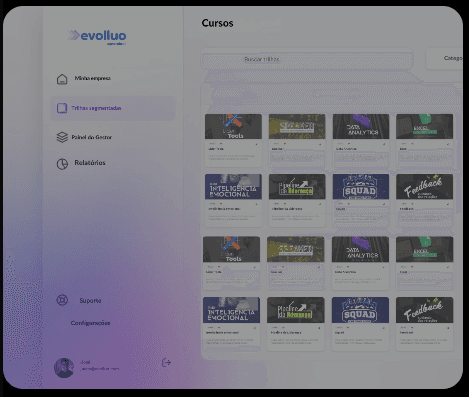Screen dimensions: 469x397
Task: Click the lifebuoy Suporte icon
Action: (62, 300)
